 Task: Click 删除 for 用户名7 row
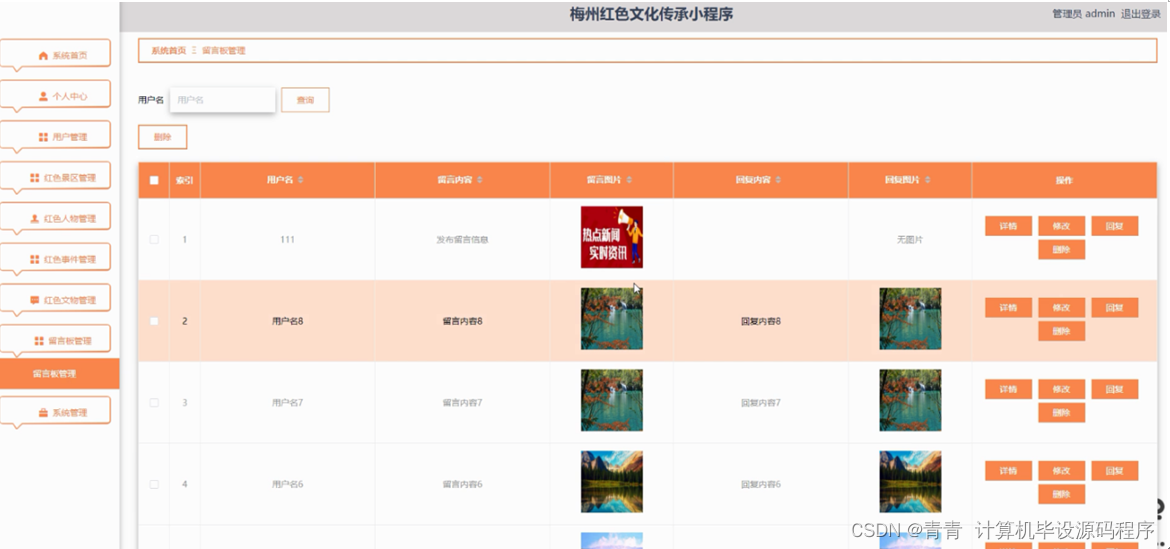[1061, 412]
